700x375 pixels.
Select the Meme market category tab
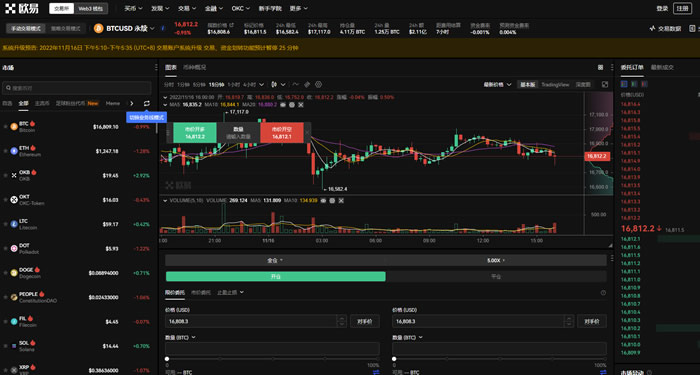[112, 103]
